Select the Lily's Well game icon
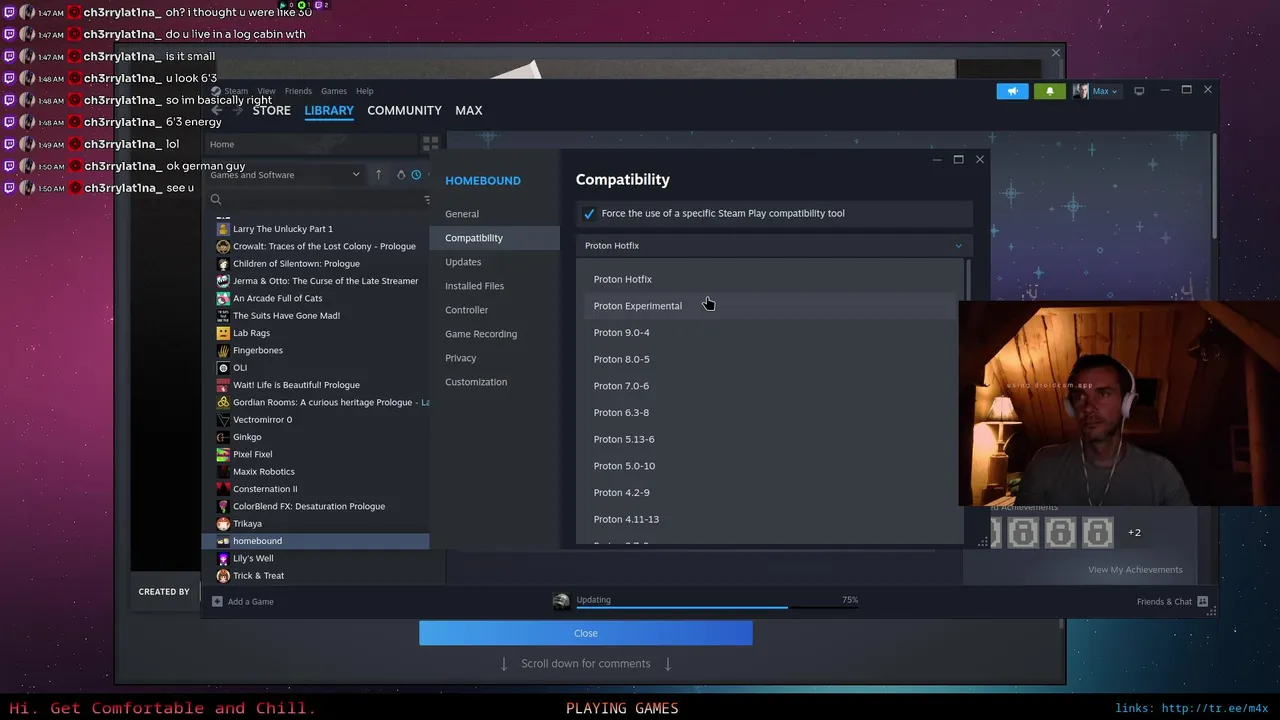Screen dimensions: 1280x720 (223, 558)
